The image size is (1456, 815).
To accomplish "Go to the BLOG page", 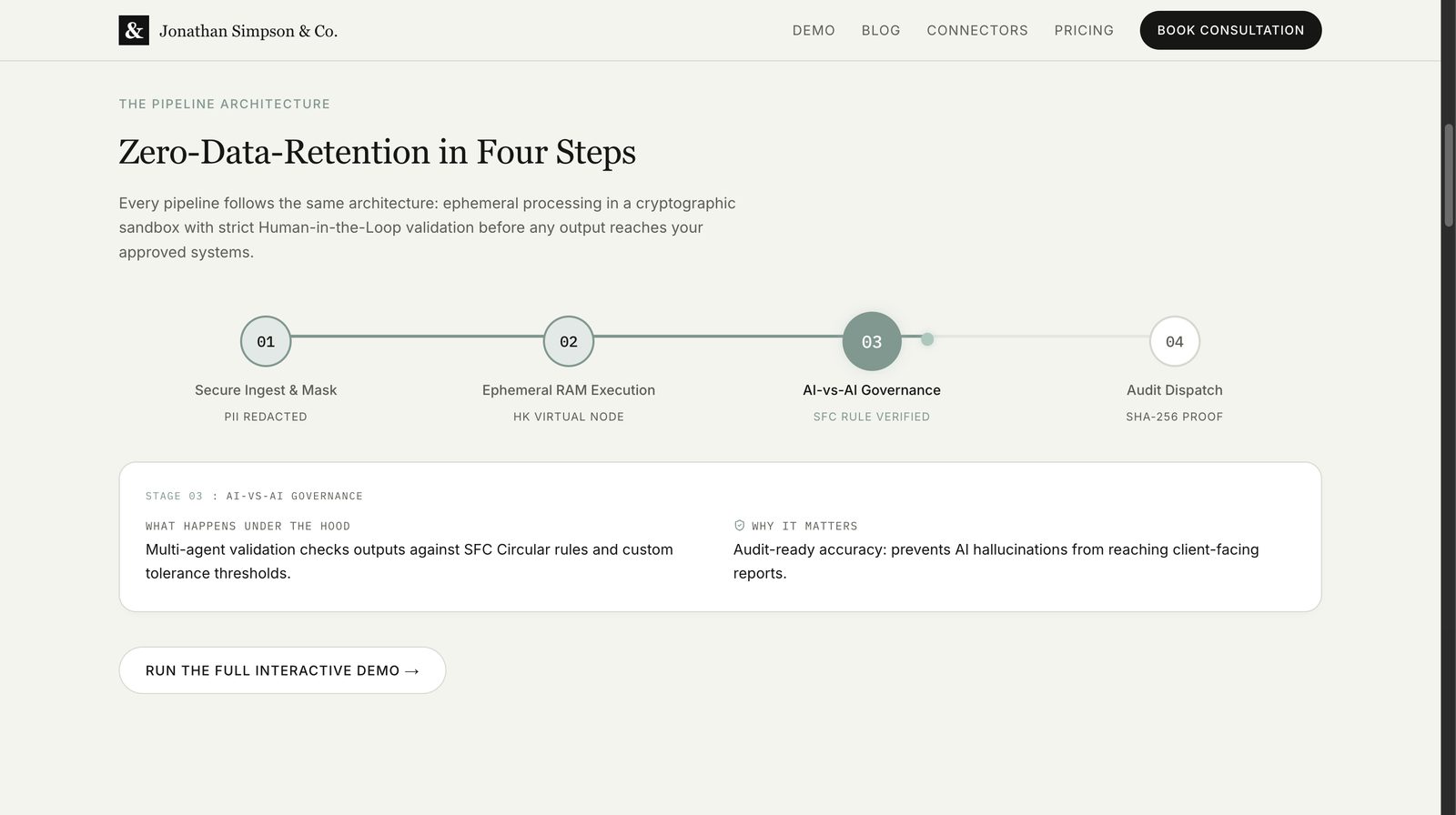I will point(881,30).
